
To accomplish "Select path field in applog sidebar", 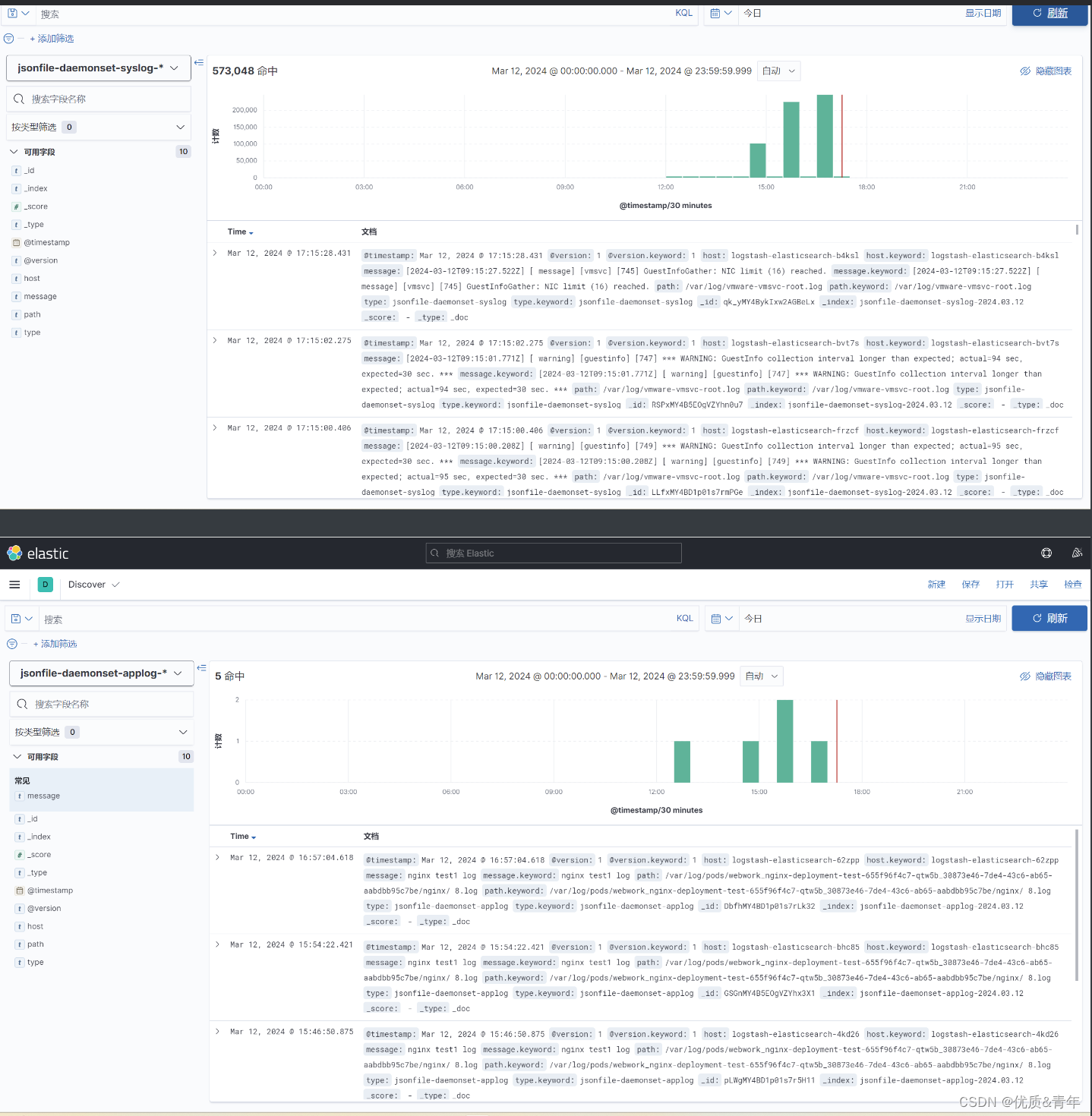I will (35, 944).
